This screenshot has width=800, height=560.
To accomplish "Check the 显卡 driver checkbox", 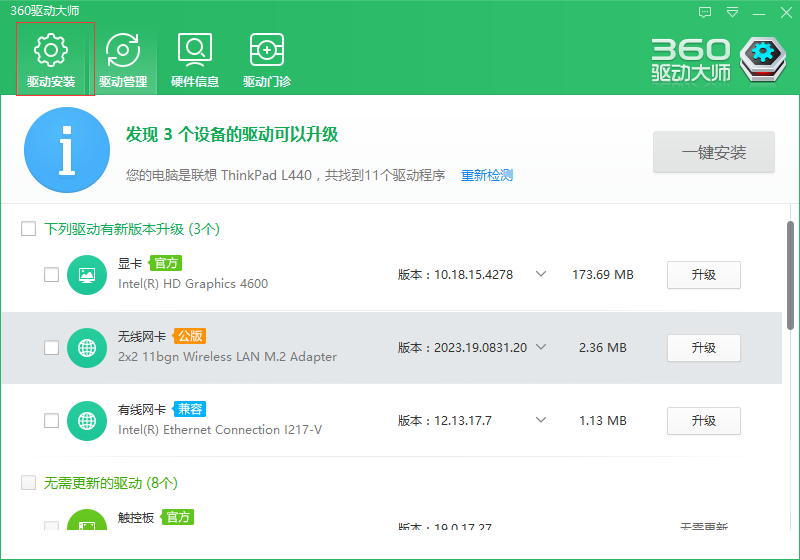I will click(x=52, y=274).
